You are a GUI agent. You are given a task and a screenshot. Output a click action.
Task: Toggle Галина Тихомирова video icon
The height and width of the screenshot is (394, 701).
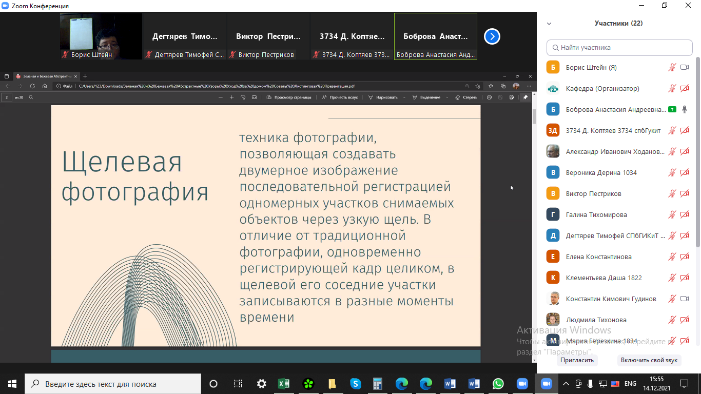684,215
